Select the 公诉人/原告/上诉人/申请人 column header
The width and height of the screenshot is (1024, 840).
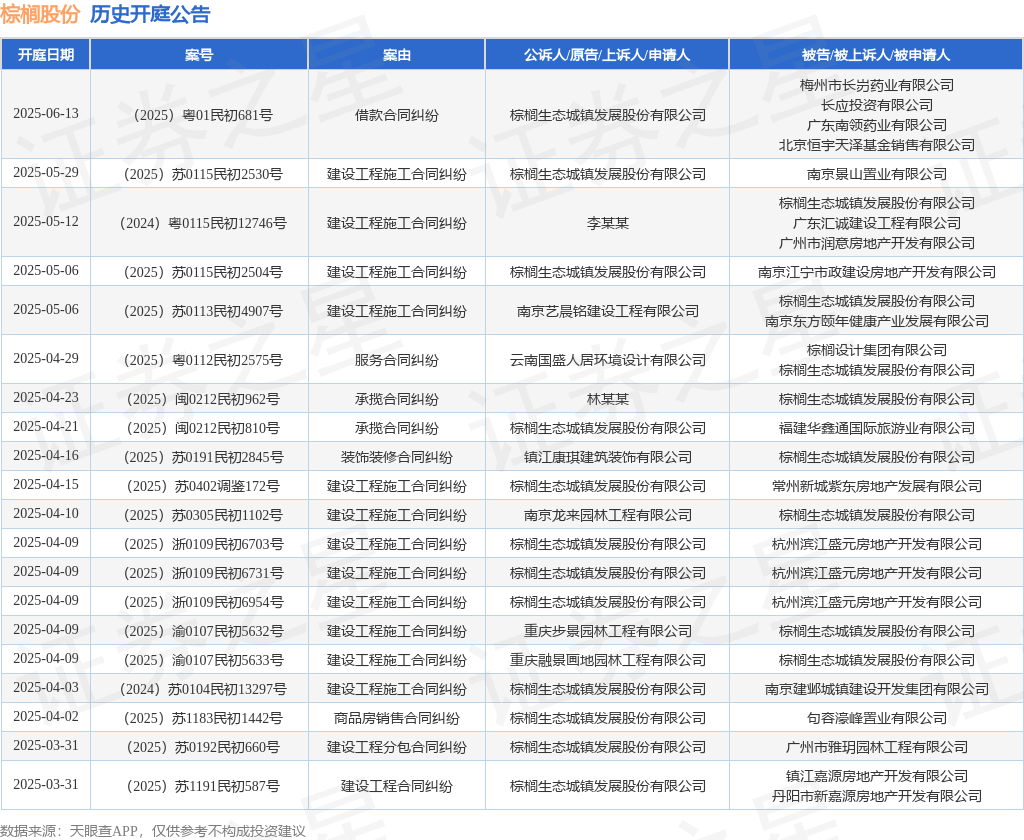pos(607,55)
